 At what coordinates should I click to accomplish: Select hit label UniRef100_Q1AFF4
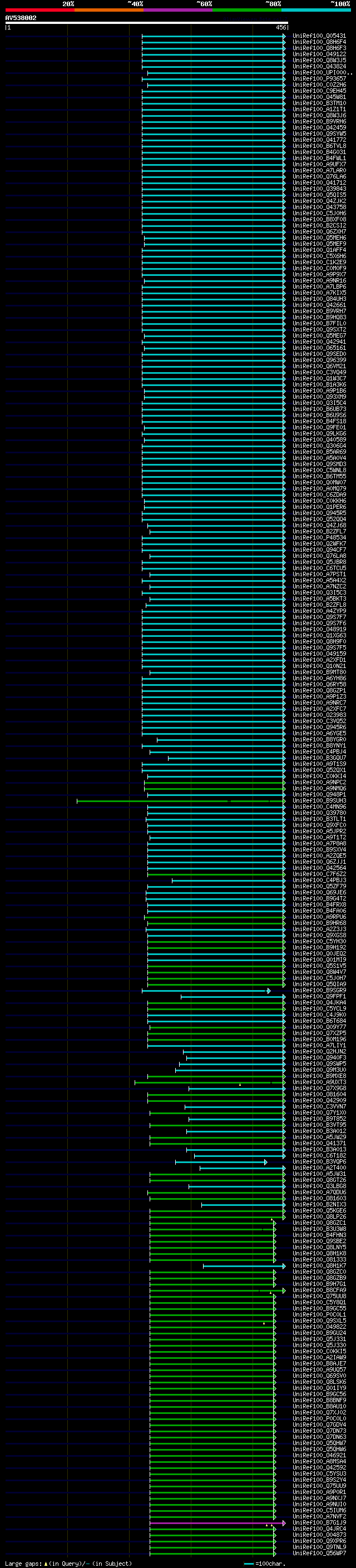pyautogui.click(x=319, y=250)
